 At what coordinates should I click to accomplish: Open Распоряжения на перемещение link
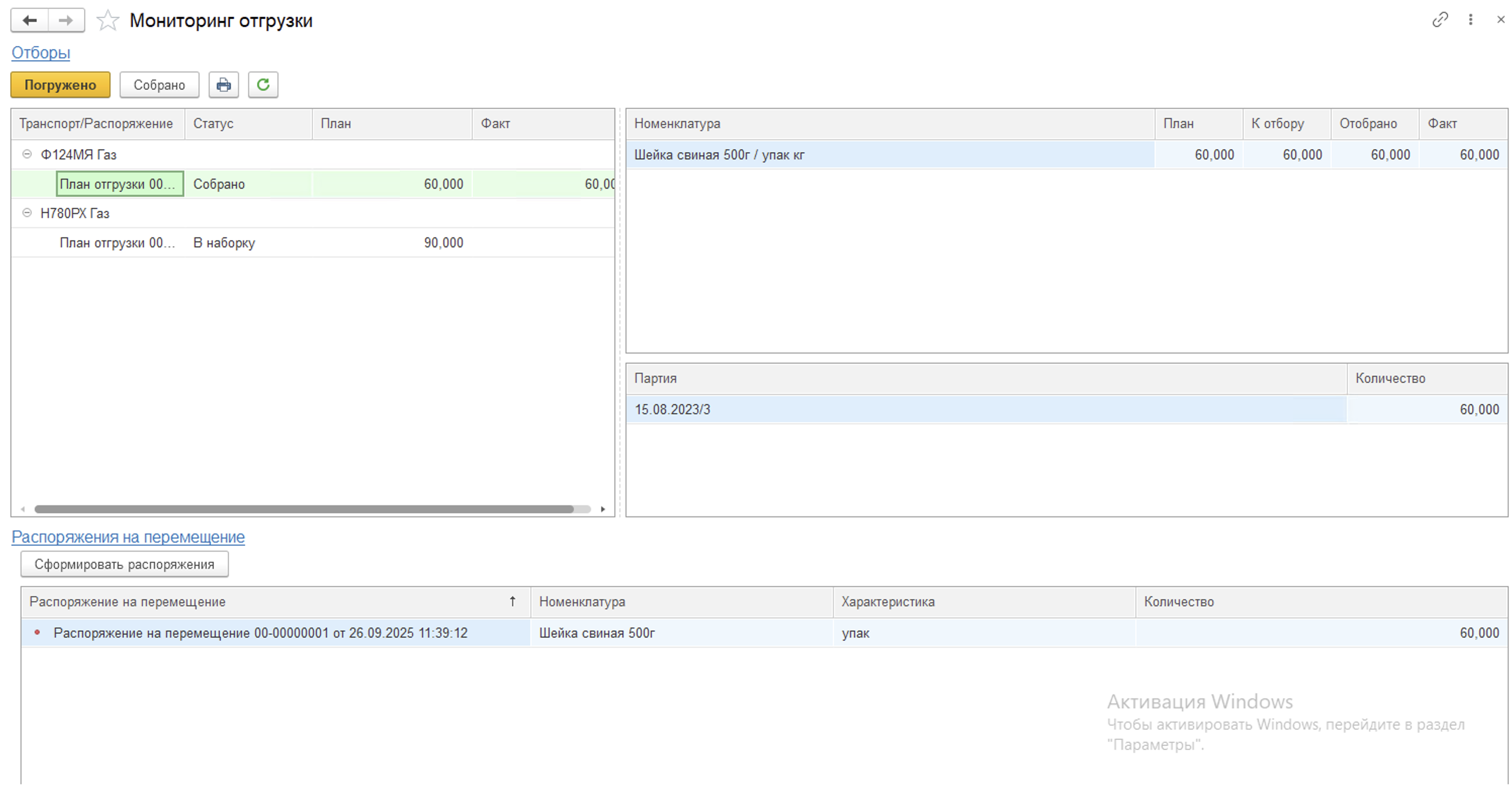(128, 537)
